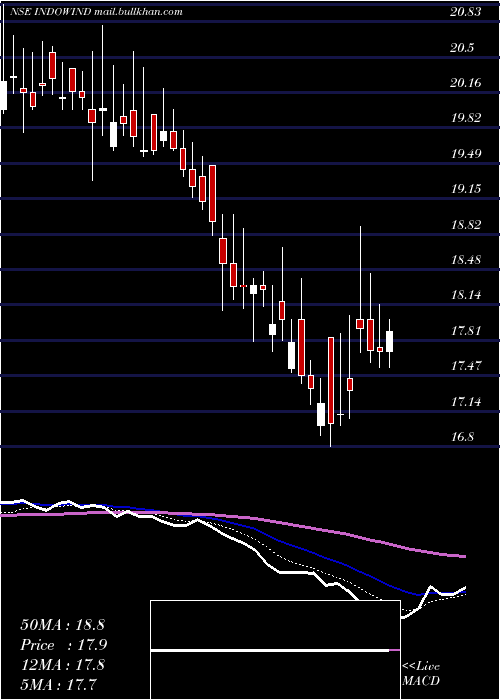Select the 18.82 price axis label

click(x=466, y=225)
